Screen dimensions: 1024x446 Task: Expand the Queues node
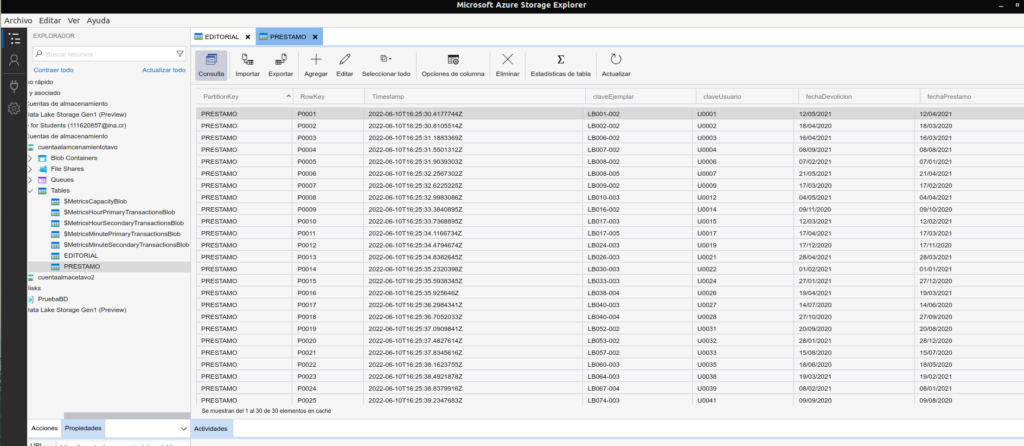pyautogui.click(x=29, y=180)
